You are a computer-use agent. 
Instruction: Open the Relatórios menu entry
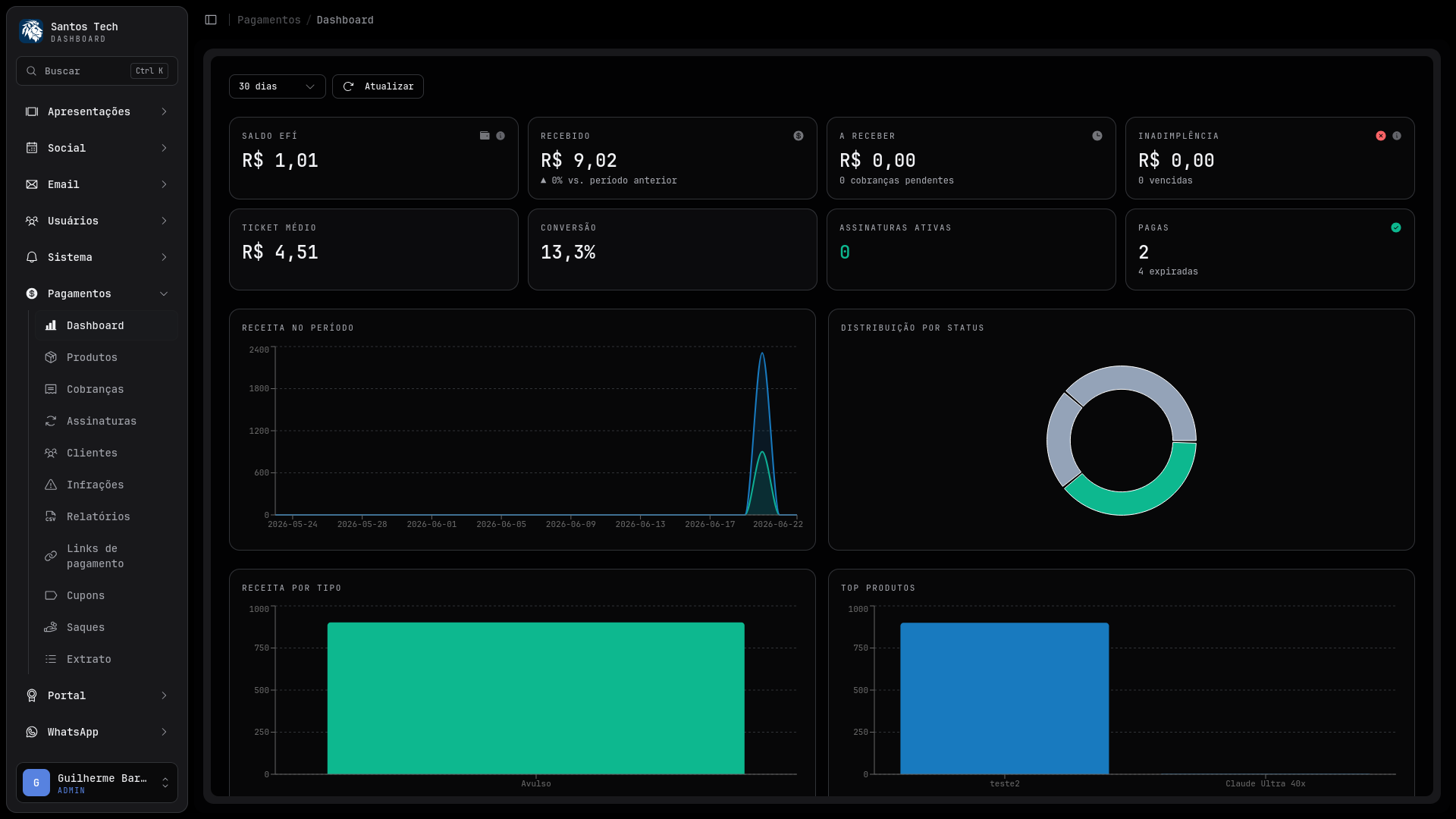point(106,516)
